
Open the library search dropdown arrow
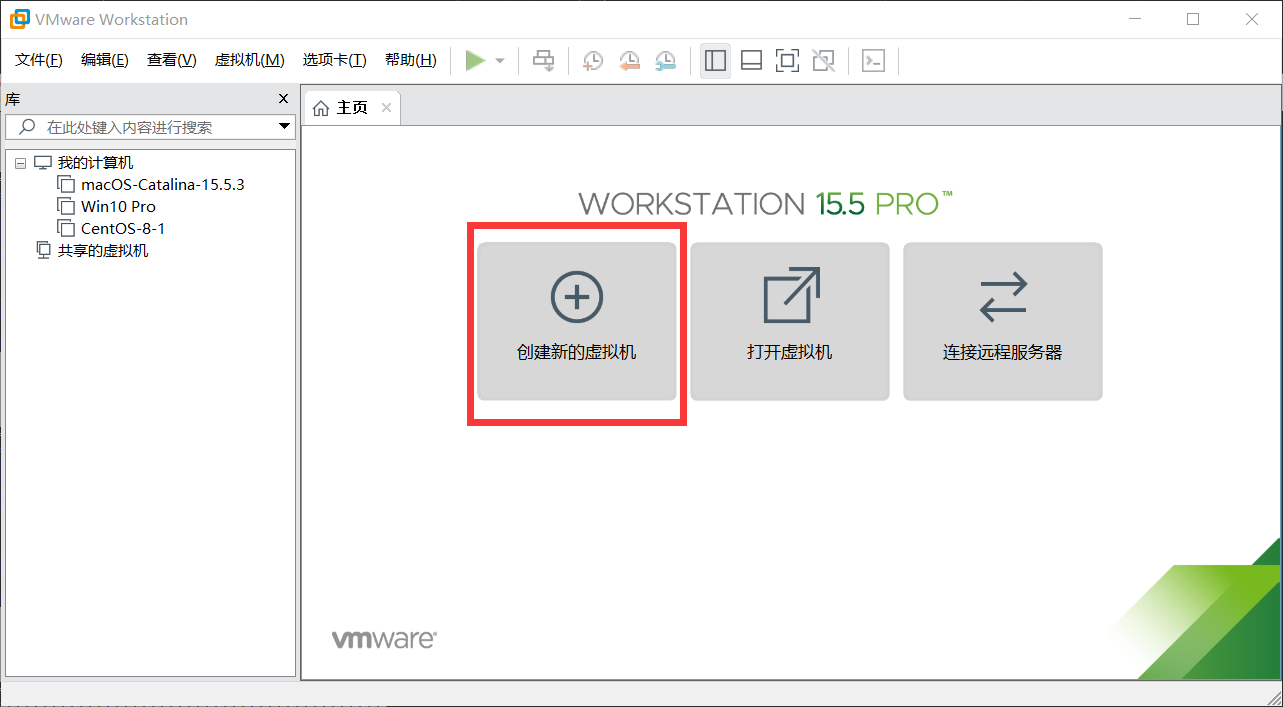[284, 127]
